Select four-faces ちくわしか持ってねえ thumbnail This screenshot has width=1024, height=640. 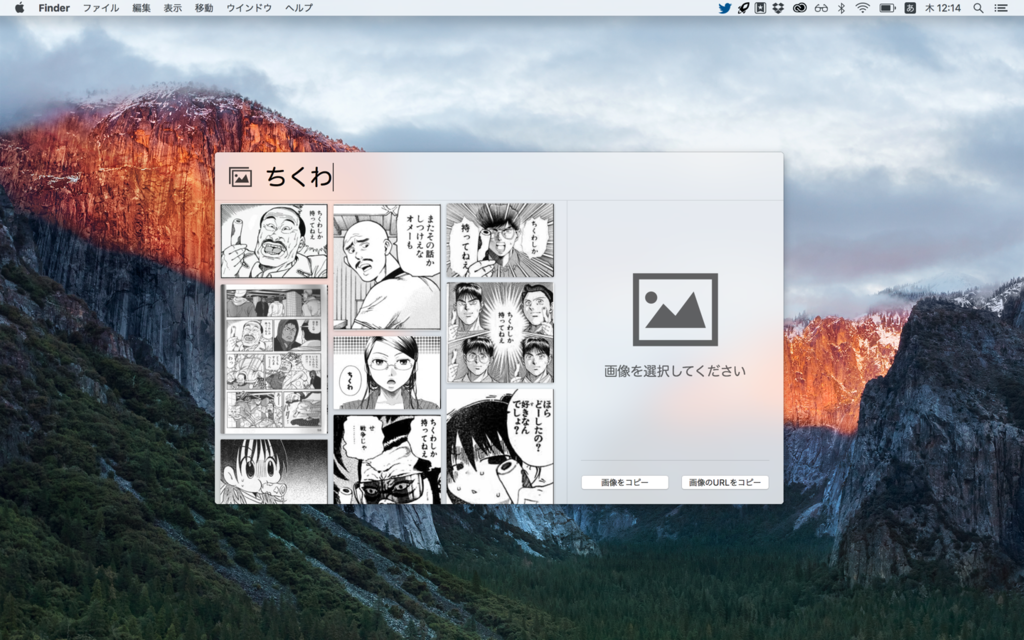click(x=500, y=332)
